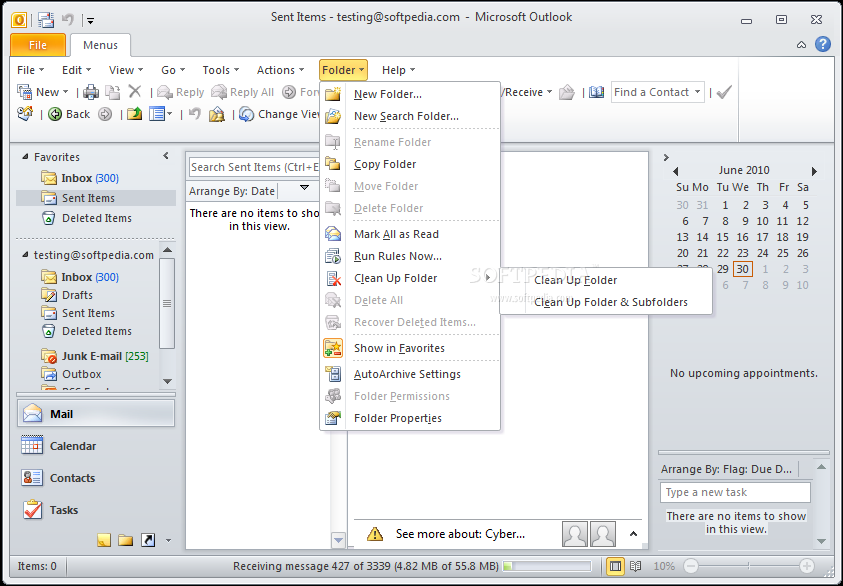Click the Up One Level folder icon
The width and height of the screenshot is (843, 586).
134,114
